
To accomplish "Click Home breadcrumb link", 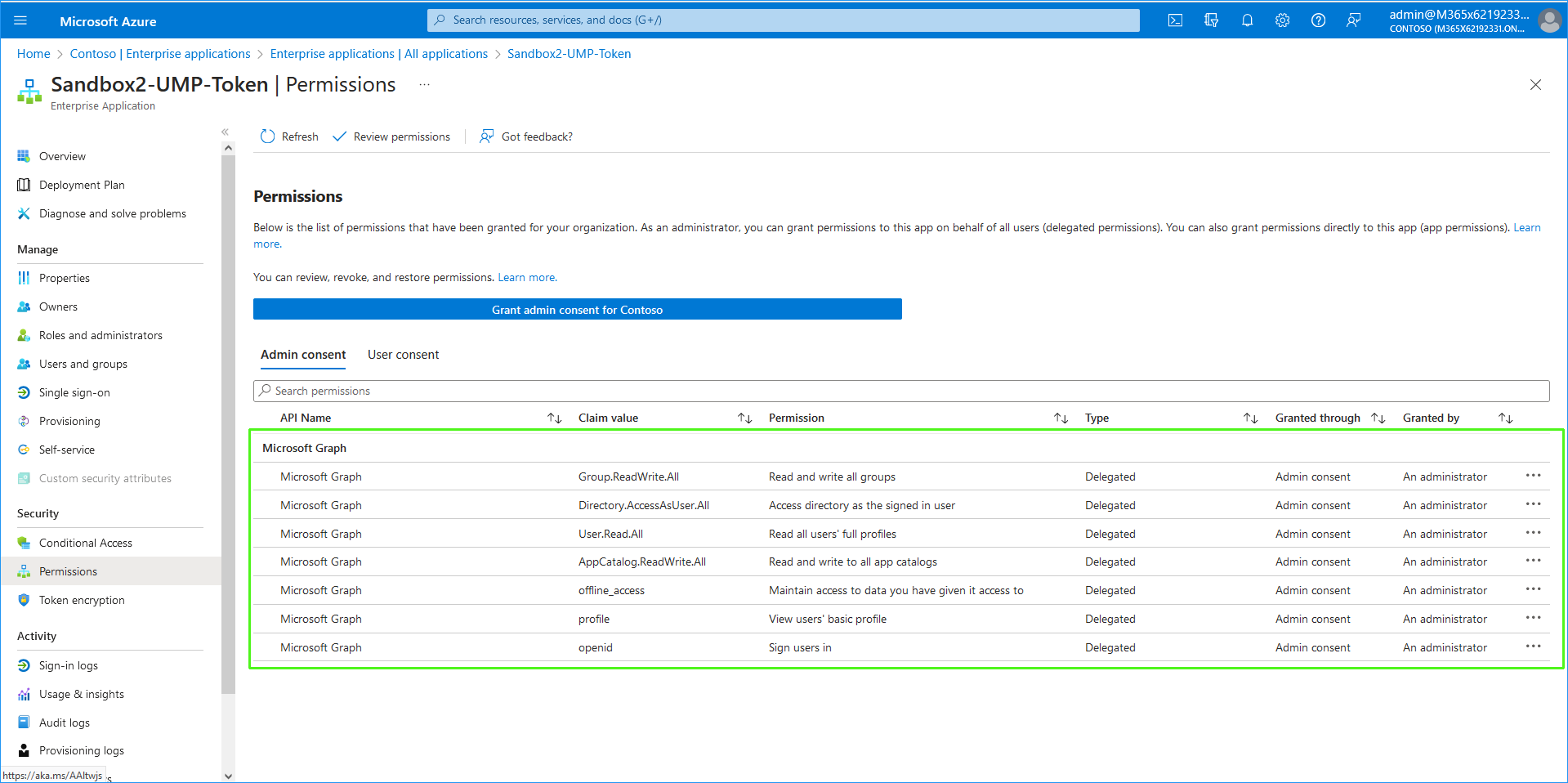I will (x=34, y=54).
